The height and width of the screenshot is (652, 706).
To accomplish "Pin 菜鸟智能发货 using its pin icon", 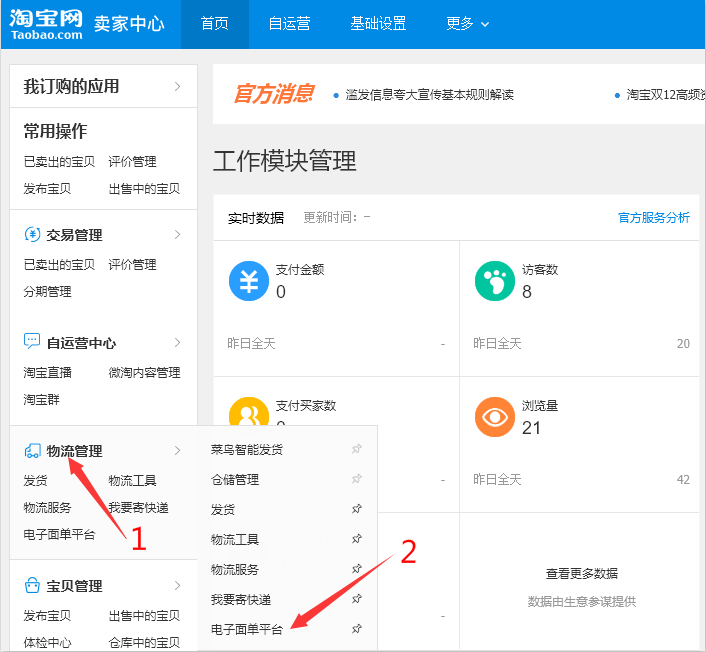I will pos(357,449).
